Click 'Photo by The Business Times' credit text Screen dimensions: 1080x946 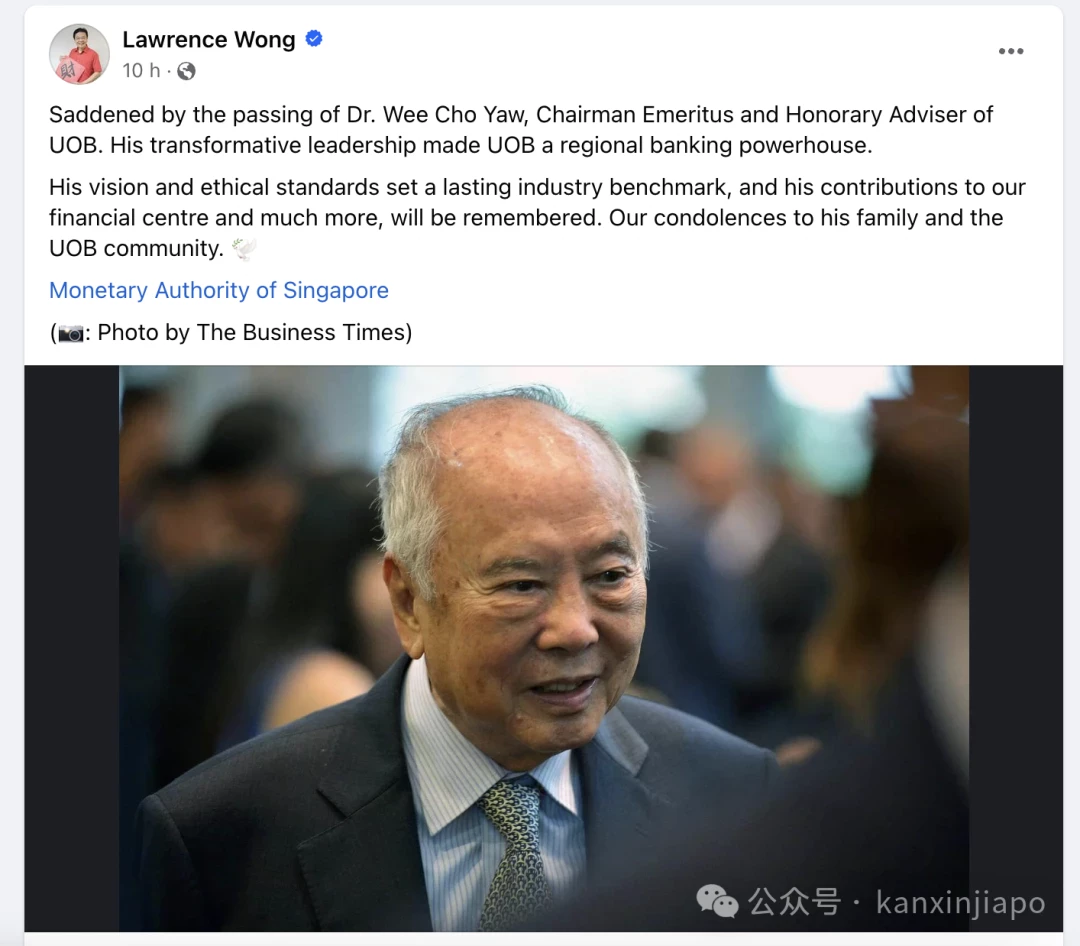pos(254,333)
